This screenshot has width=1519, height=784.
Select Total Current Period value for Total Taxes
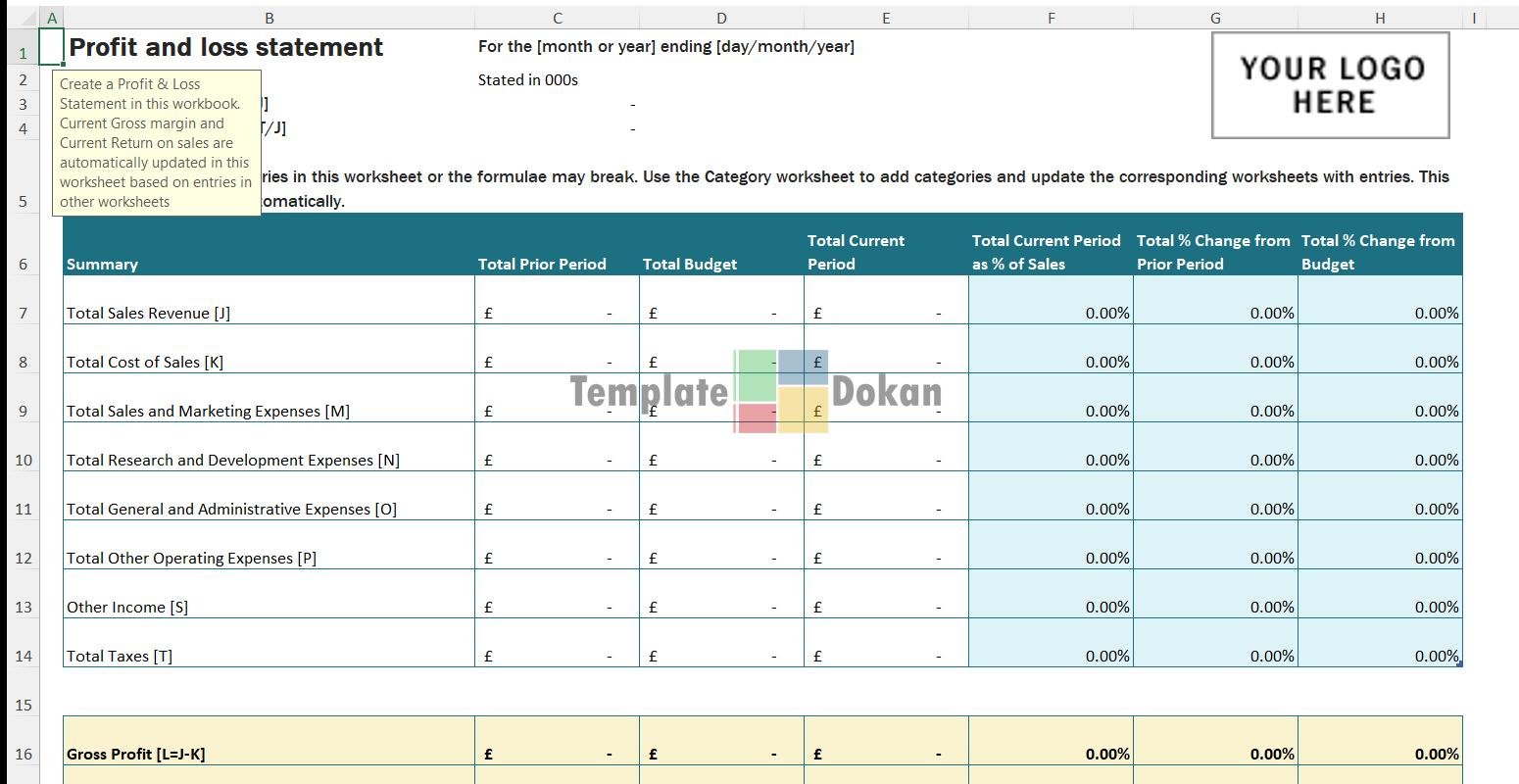coord(886,656)
